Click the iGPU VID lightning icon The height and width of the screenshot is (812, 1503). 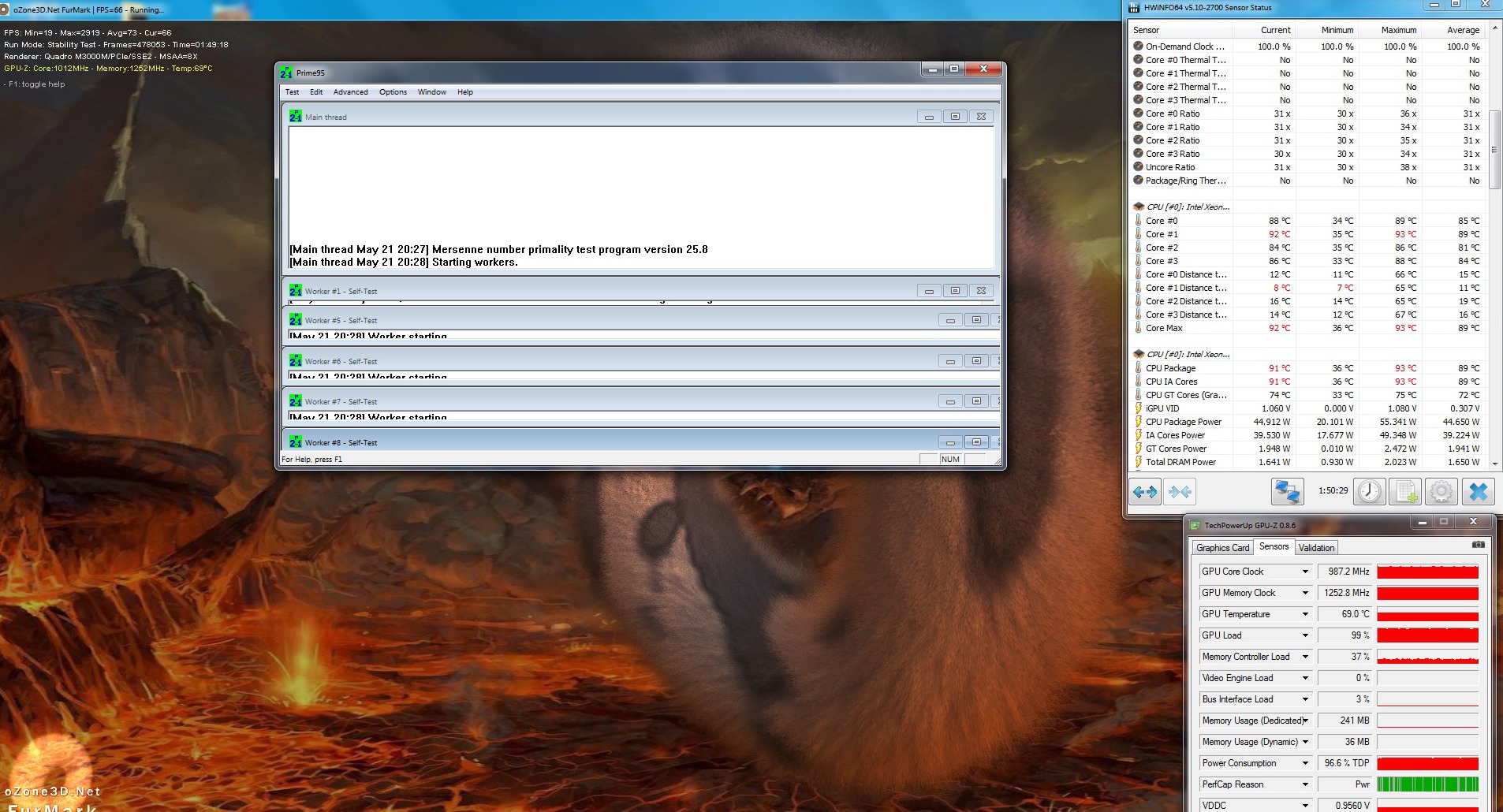click(x=1138, y=408)
